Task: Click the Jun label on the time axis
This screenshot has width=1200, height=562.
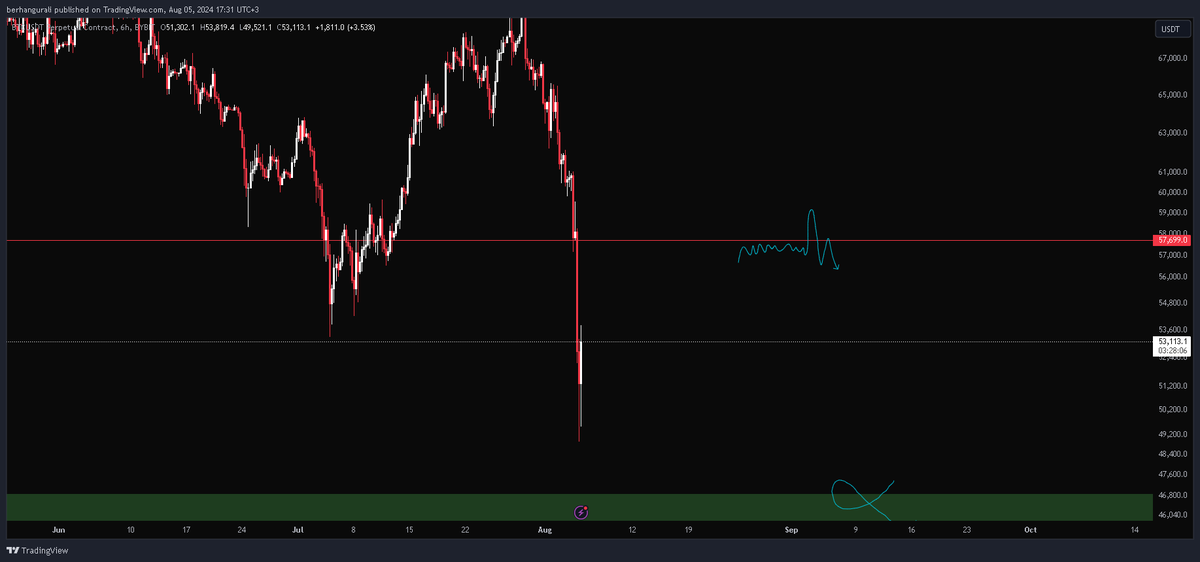Action: tap(58, 529)
